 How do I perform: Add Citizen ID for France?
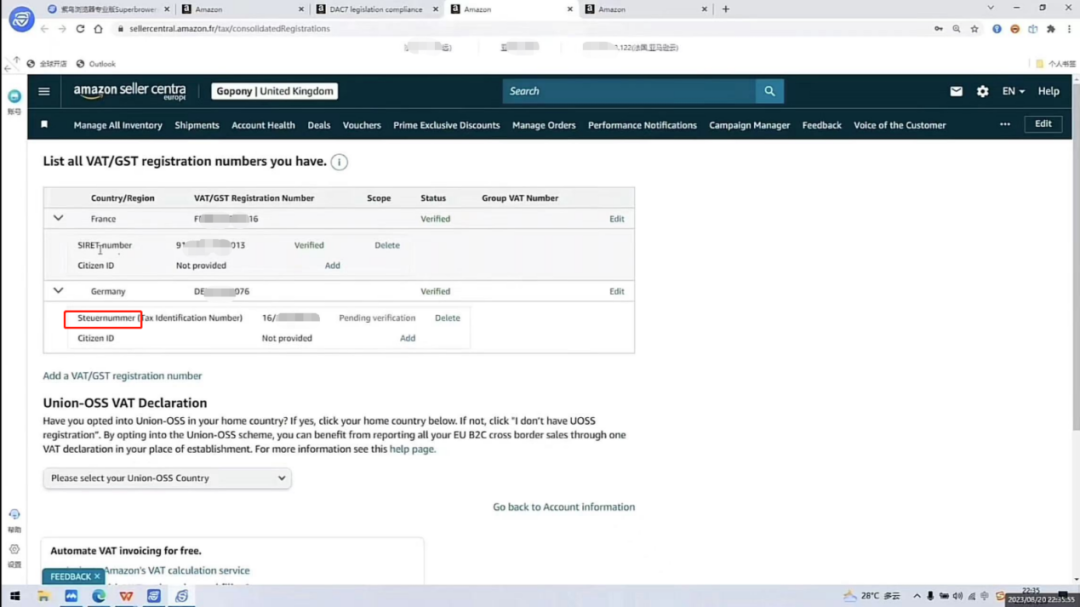[333, 265]
